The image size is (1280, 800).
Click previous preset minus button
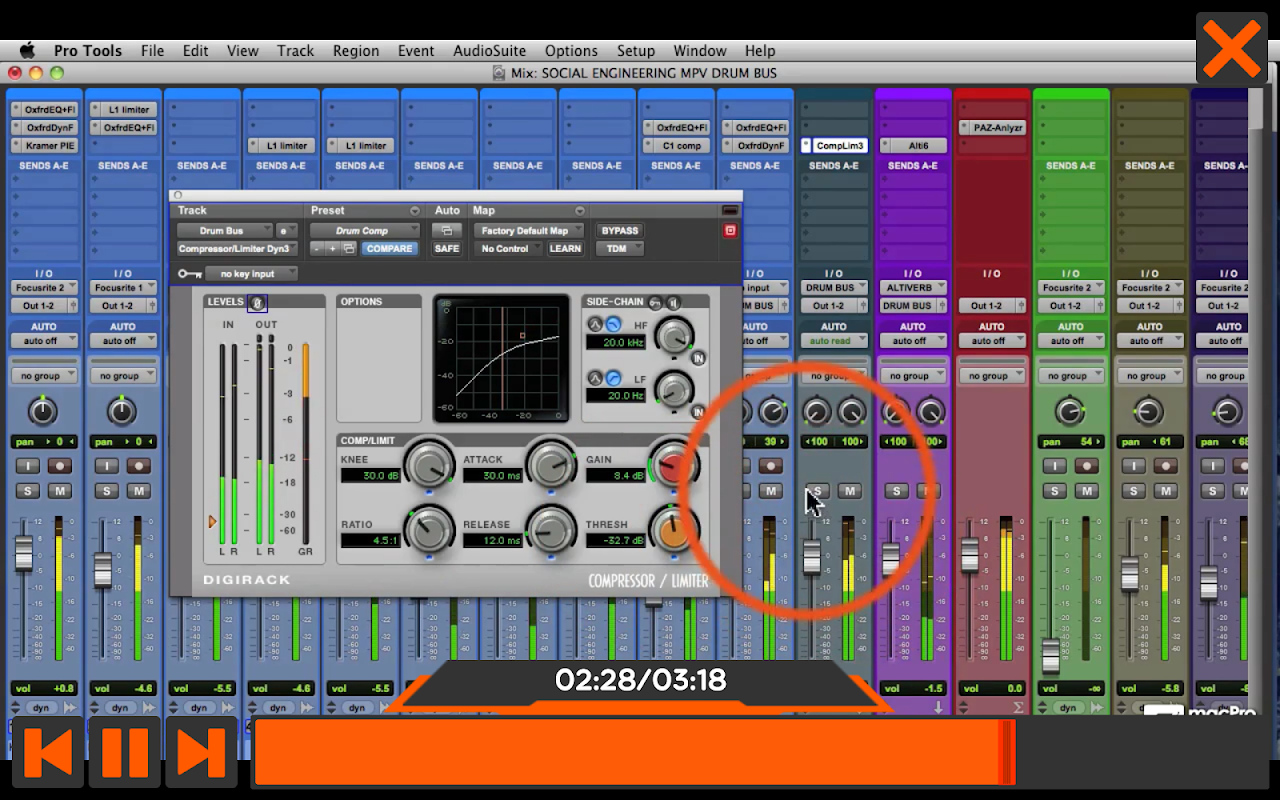pyautogui.click(x=315, y=248)
